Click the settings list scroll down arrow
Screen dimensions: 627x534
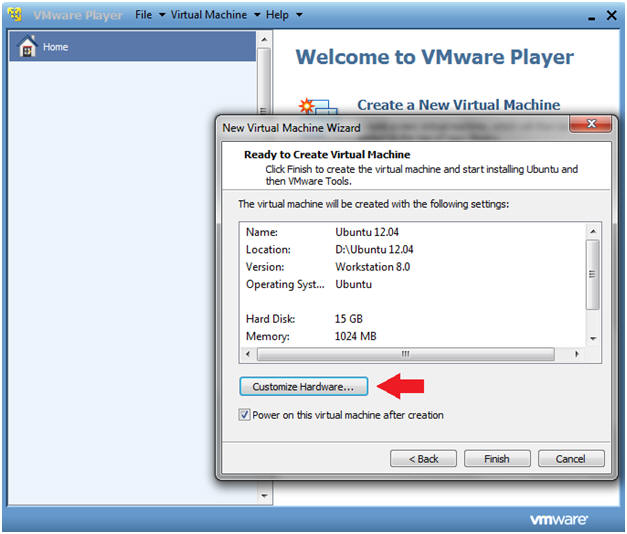click(x=593, y=339)
